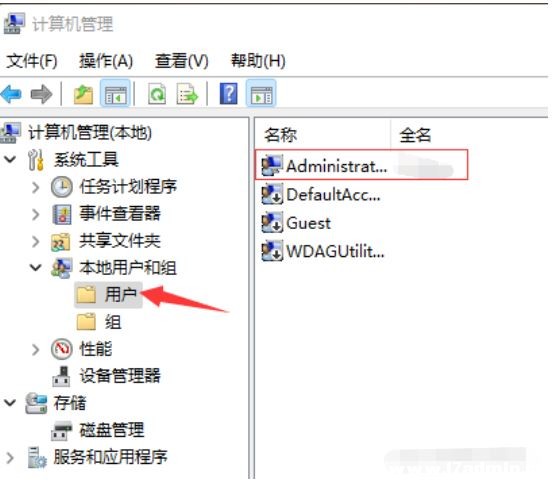Select 磁盘管理 under 存储
This screenshot has height=482, width=552.
click(98, 430)
